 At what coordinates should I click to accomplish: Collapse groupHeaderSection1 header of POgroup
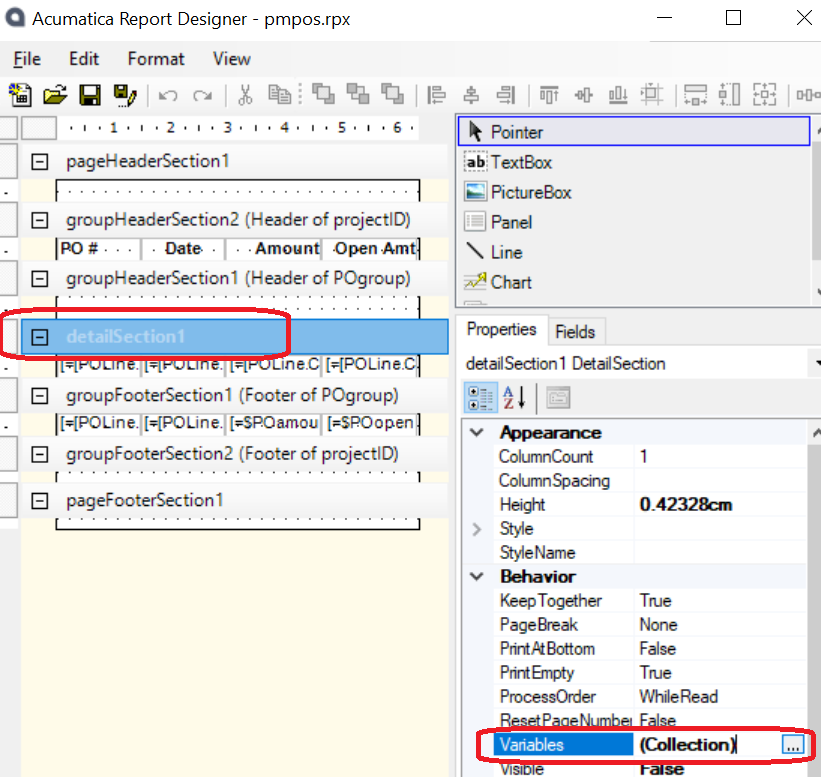[x=40, y=279]
